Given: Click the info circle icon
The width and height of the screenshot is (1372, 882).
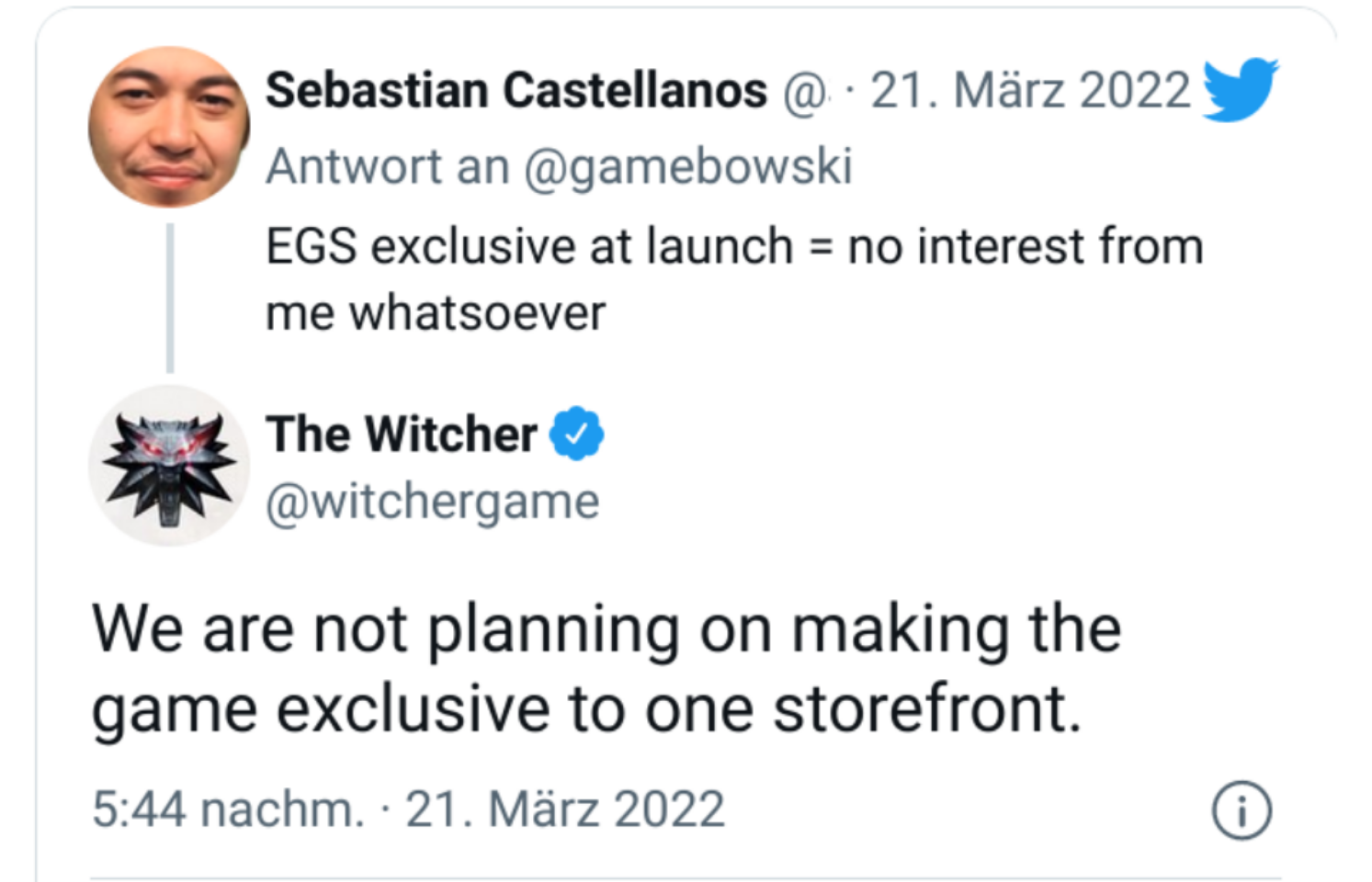Looking at the screenshot, I should (1242, 811).
